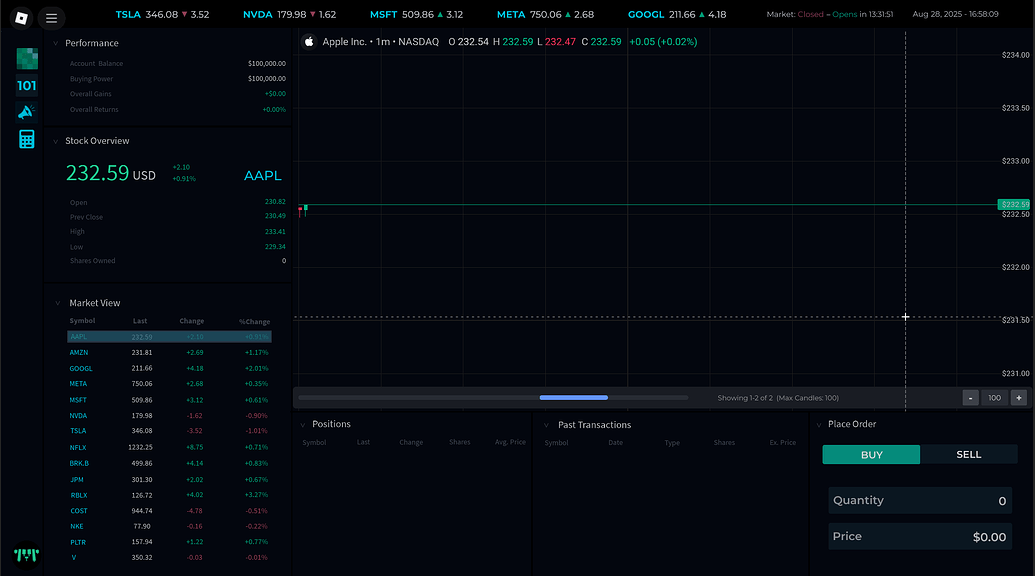Collapse the Stock Overview section

coord(56,141)
